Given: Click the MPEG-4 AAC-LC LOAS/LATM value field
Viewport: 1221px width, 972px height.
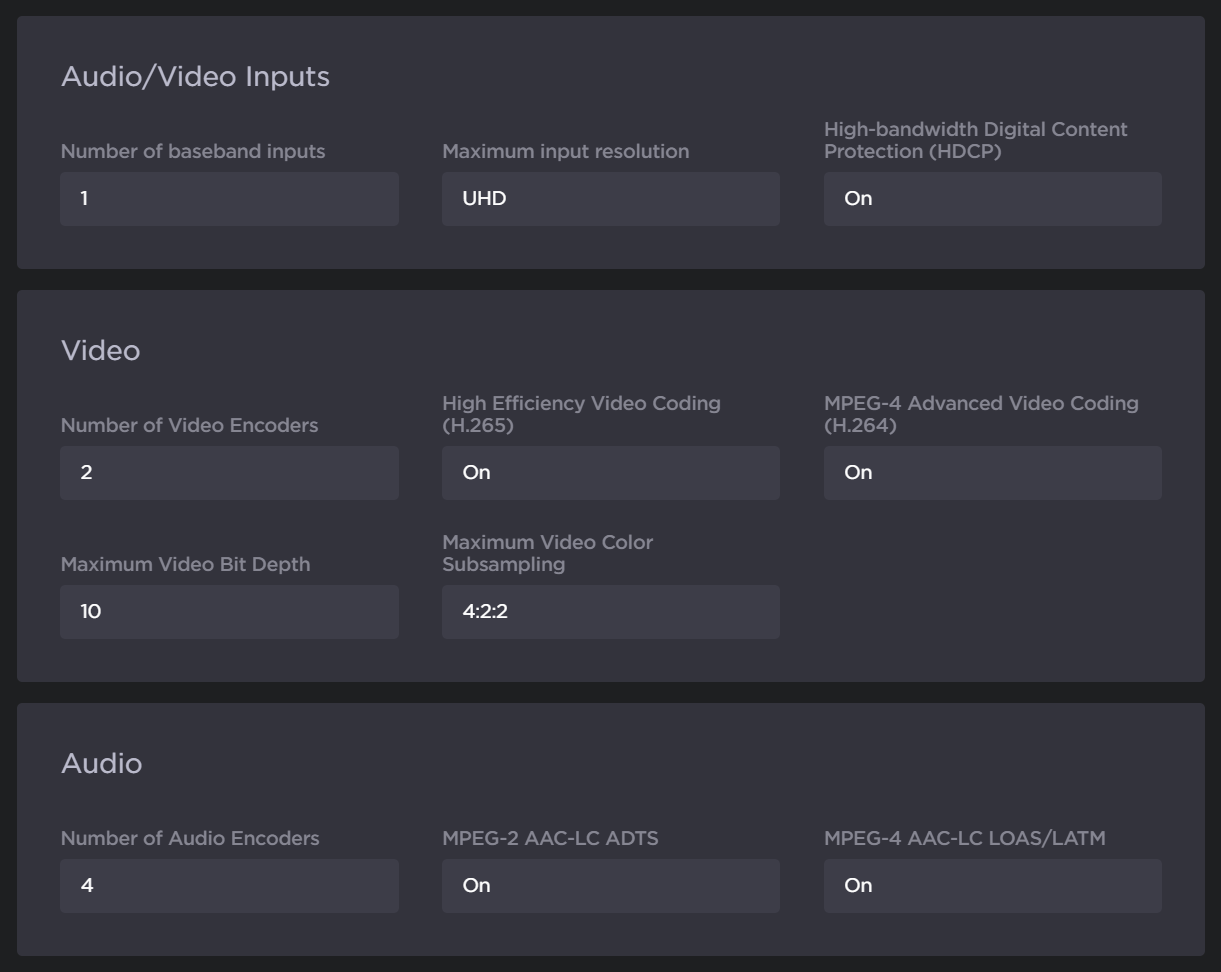Looking at the screenshot, I should click(992, 886).
